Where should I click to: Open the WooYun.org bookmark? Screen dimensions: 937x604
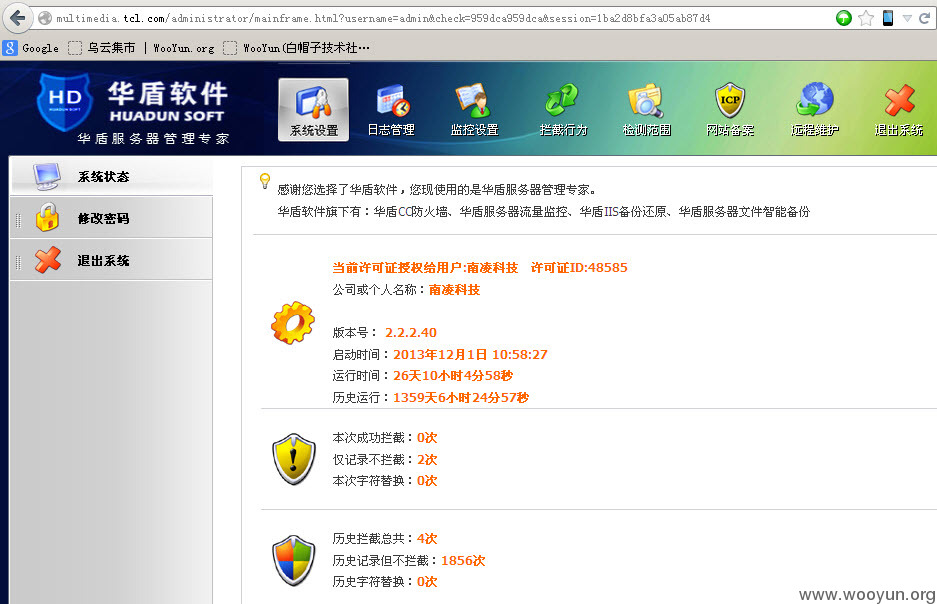point(183,48)
